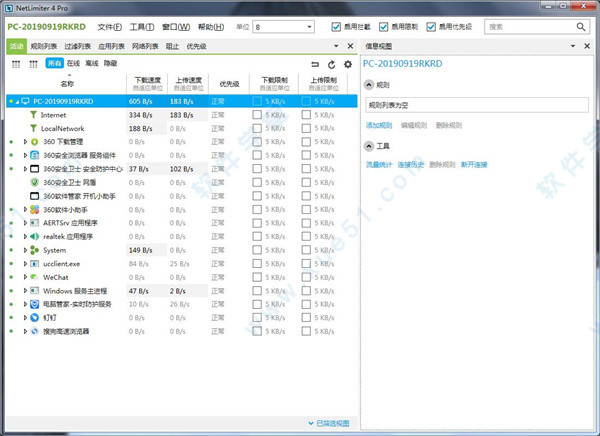Open the 单位 unit dropdown showing B

pos(284,27)
